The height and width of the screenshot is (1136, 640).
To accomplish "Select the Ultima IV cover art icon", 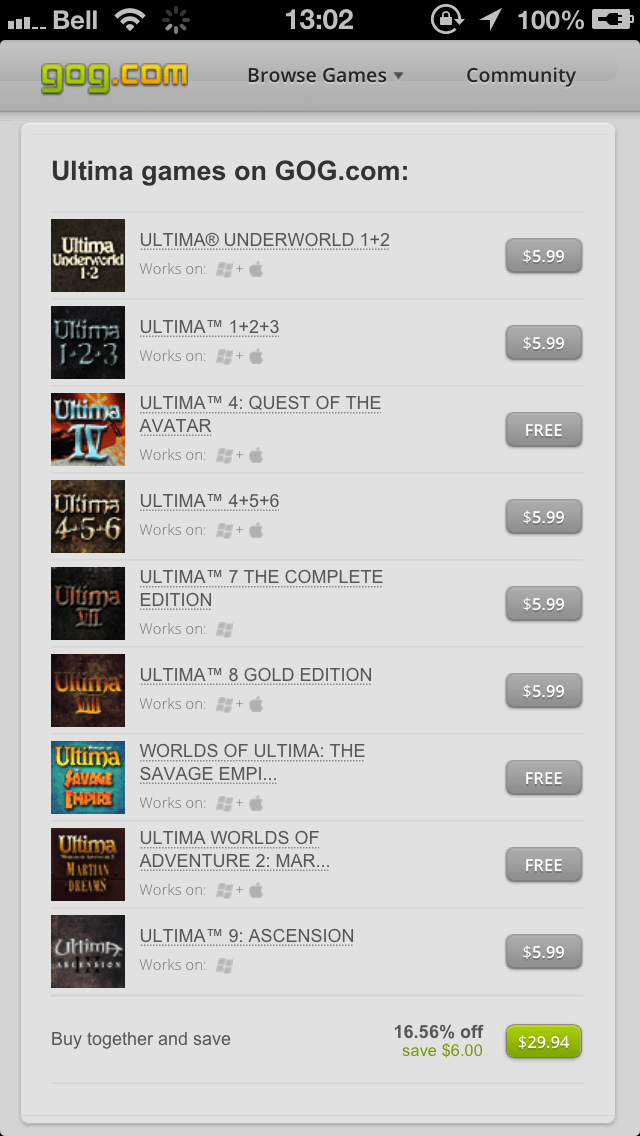I will coord(88,430).
